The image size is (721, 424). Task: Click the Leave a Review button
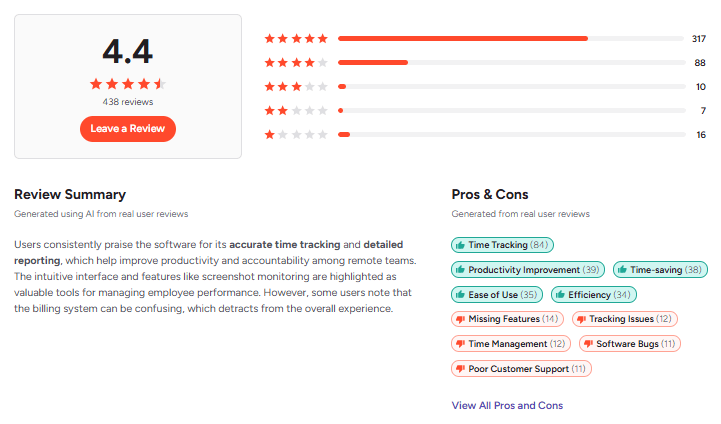click(x=128, y=129)
